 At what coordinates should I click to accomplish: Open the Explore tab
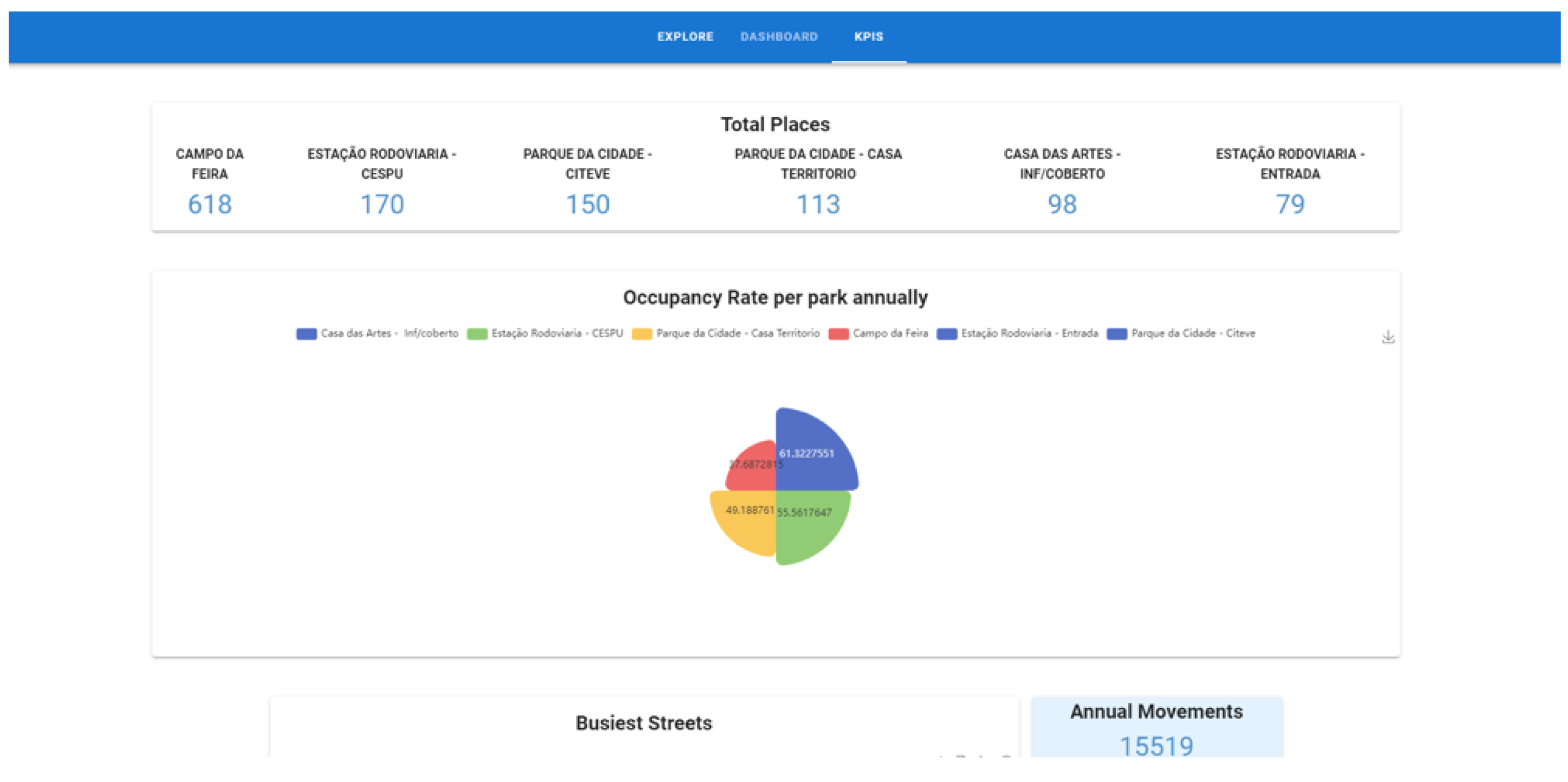click(x=685, y=36)
